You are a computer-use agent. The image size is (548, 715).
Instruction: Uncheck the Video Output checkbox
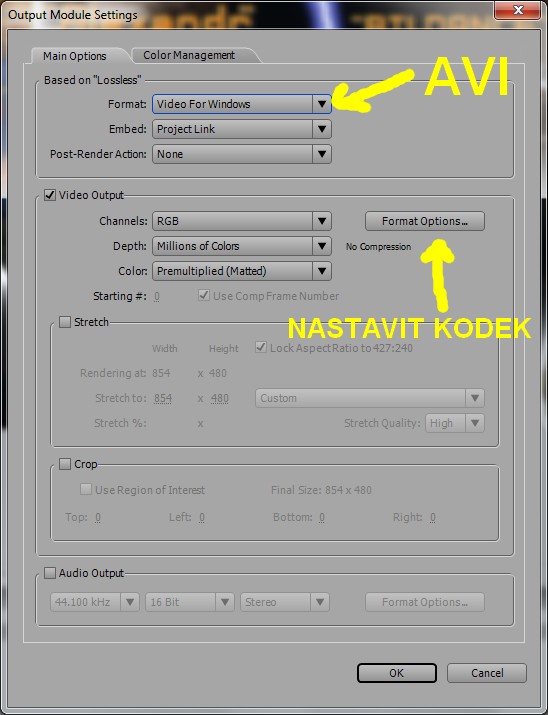tap(50, 195)
